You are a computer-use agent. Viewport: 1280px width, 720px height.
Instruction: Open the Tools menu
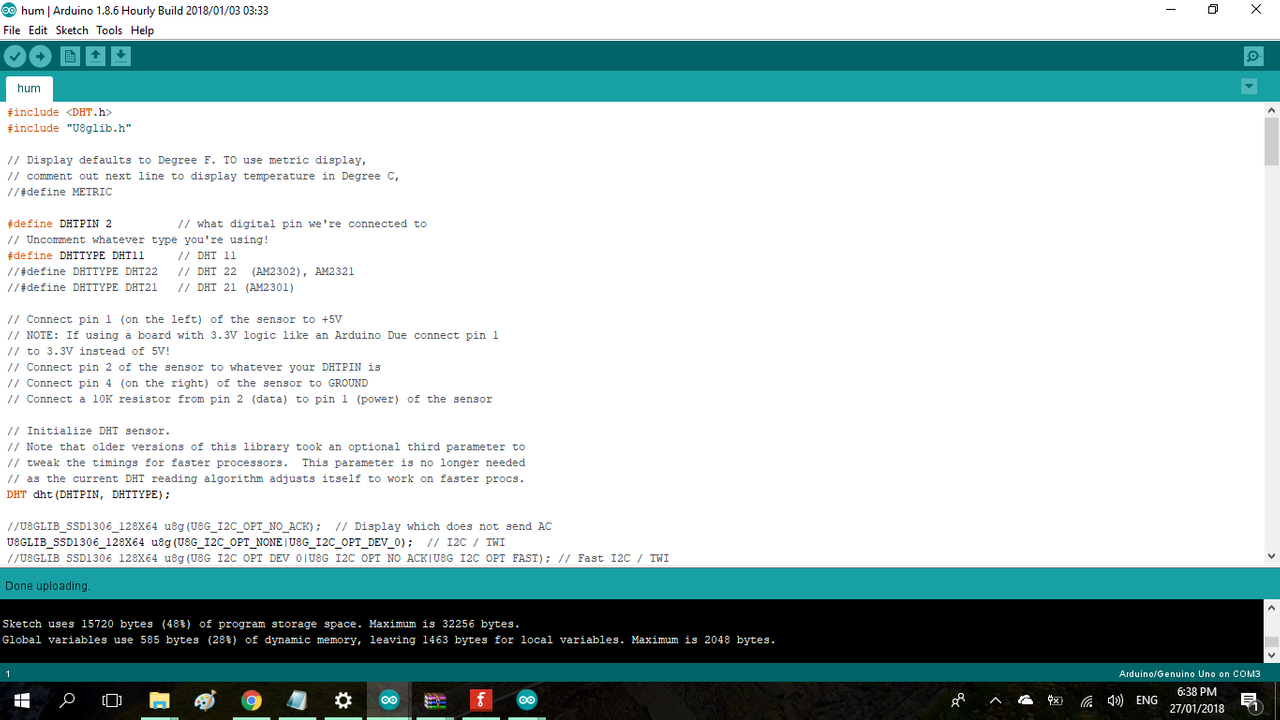109,30
